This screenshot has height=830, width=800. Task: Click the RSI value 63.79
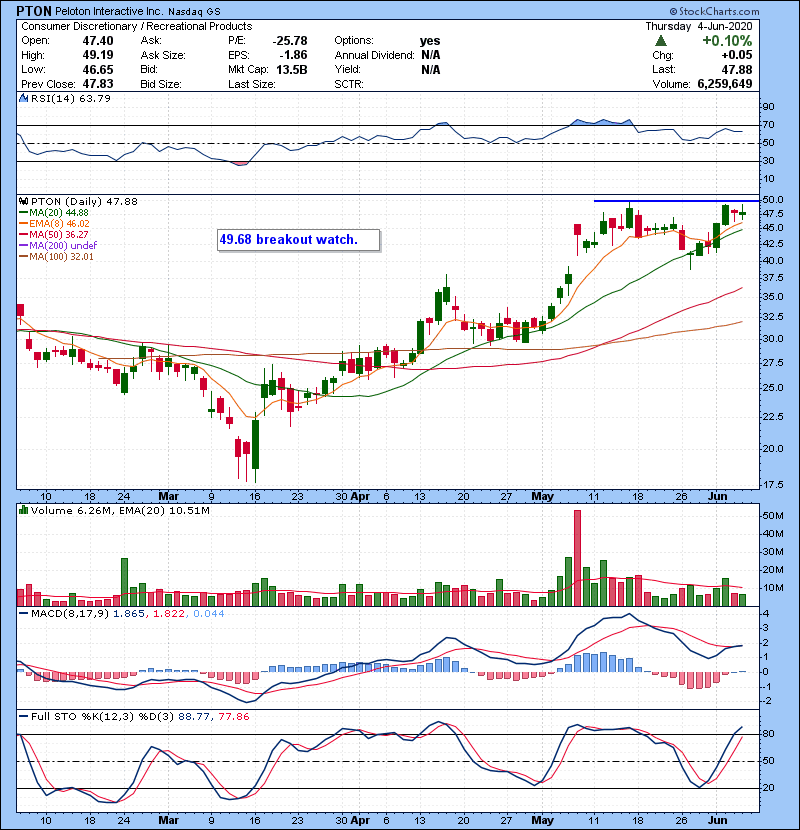click(95, 98)
